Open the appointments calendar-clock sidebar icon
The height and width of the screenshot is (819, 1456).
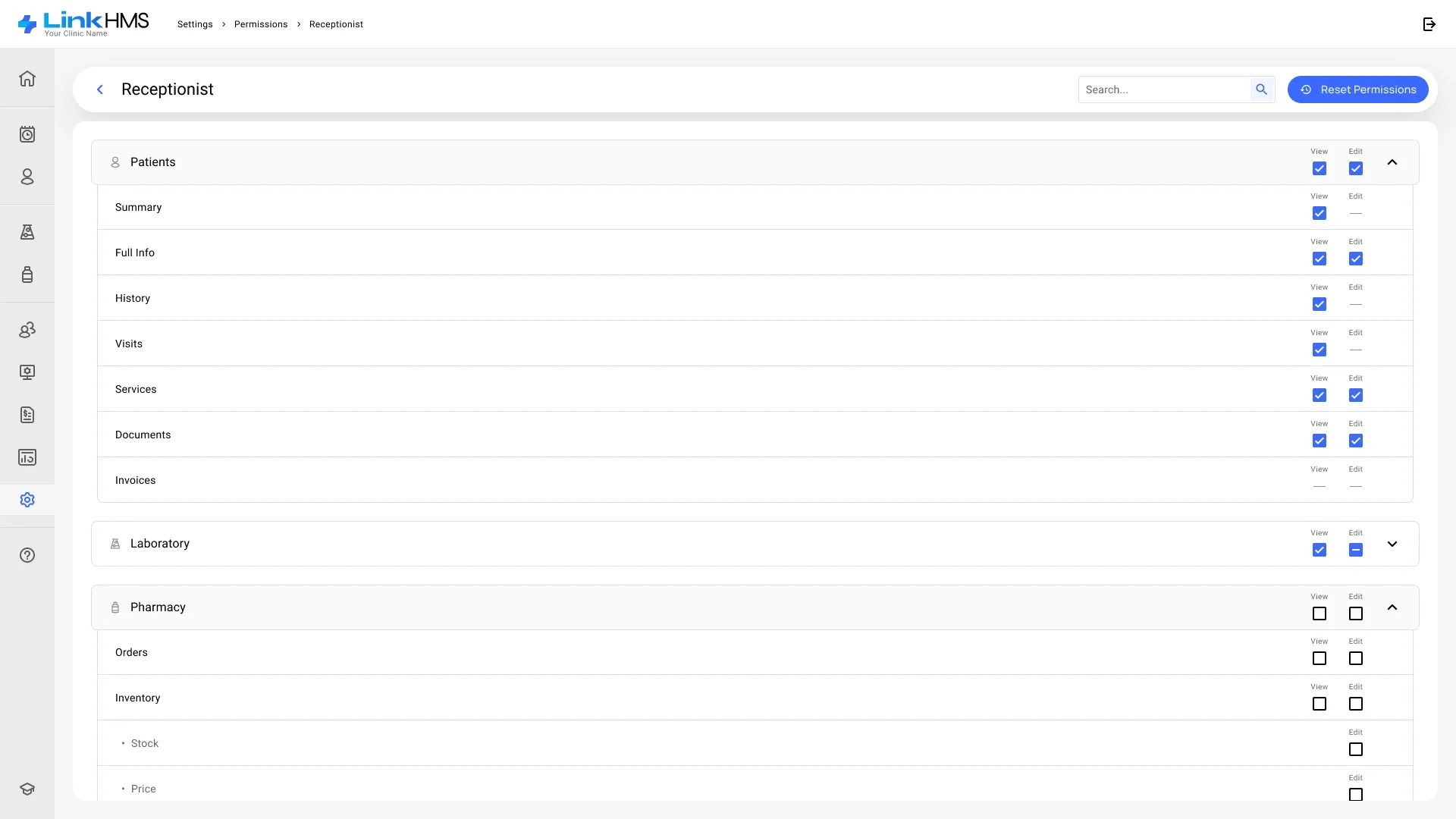point(27,134)
